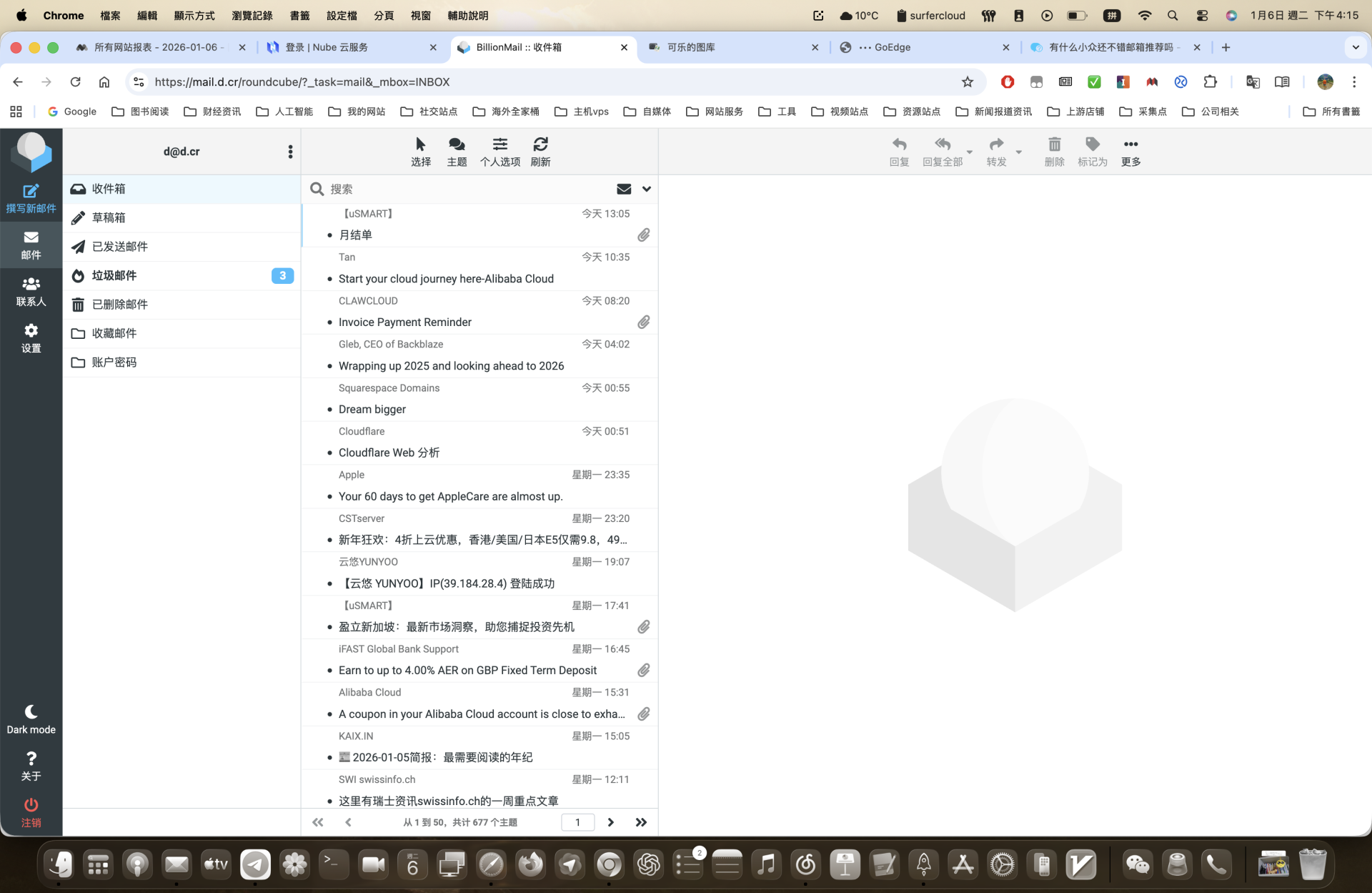Viewport: 1372px width, 893px height.
Task: Open the 联系人 contacts section
Action: coord(31,292)
